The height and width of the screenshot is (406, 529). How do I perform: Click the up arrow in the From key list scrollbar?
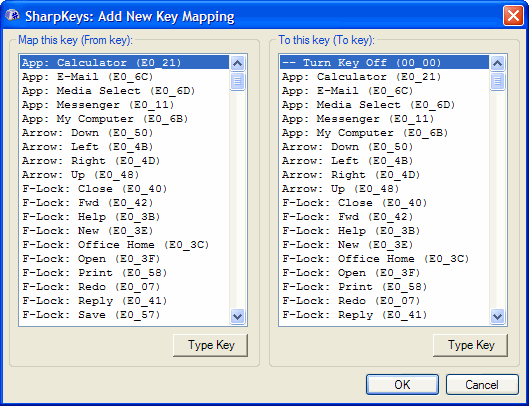point(238,63)
